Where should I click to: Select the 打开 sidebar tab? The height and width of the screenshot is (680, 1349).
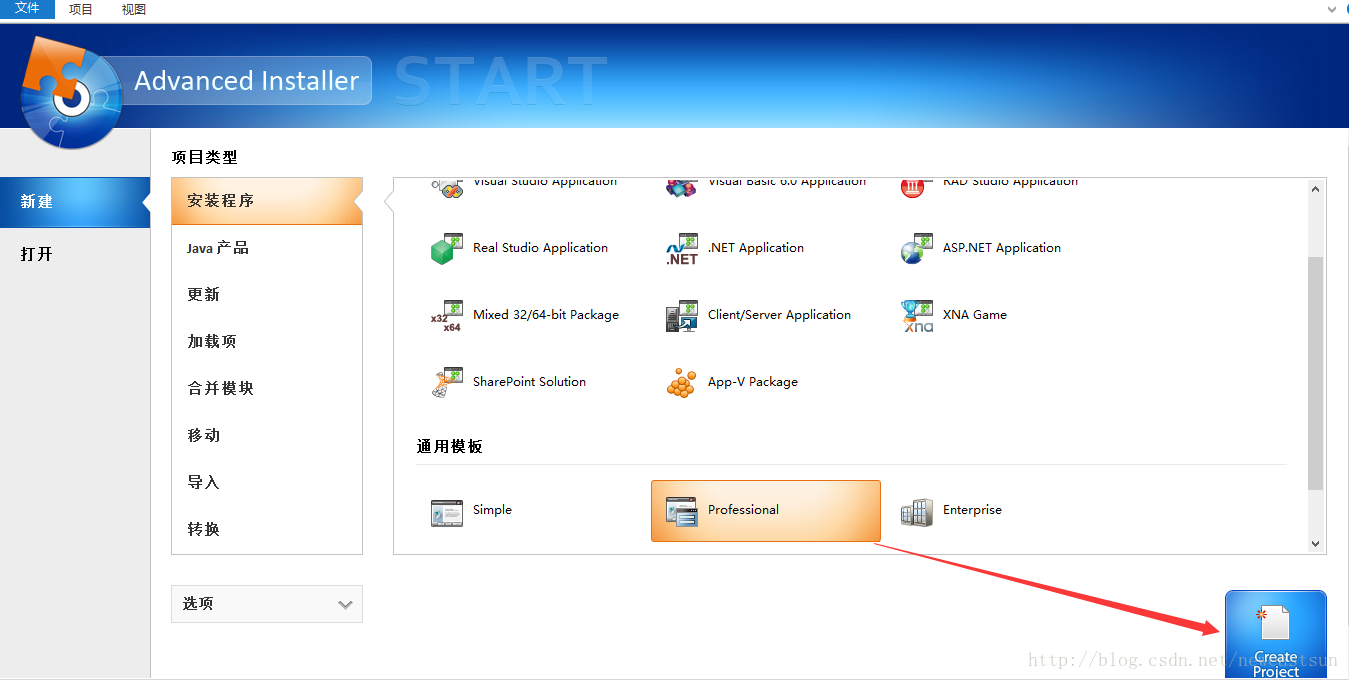point(75,254)
